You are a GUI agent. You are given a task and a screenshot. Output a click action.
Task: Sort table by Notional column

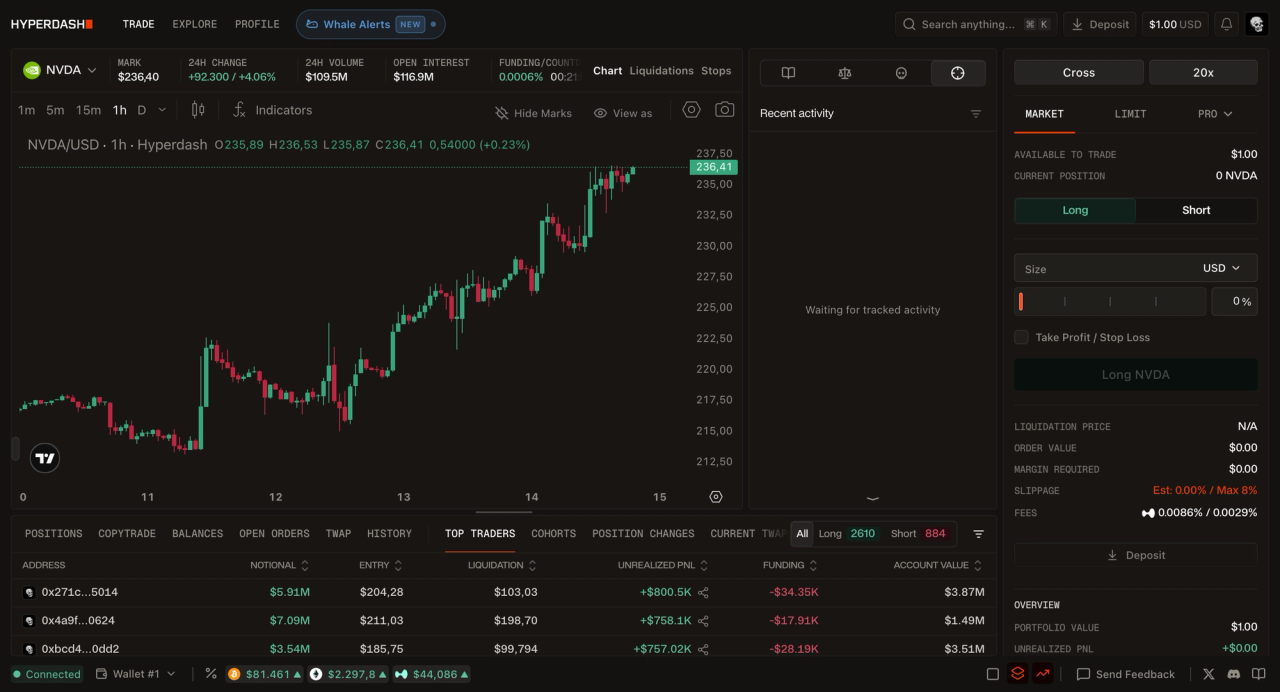pos(280,565)
